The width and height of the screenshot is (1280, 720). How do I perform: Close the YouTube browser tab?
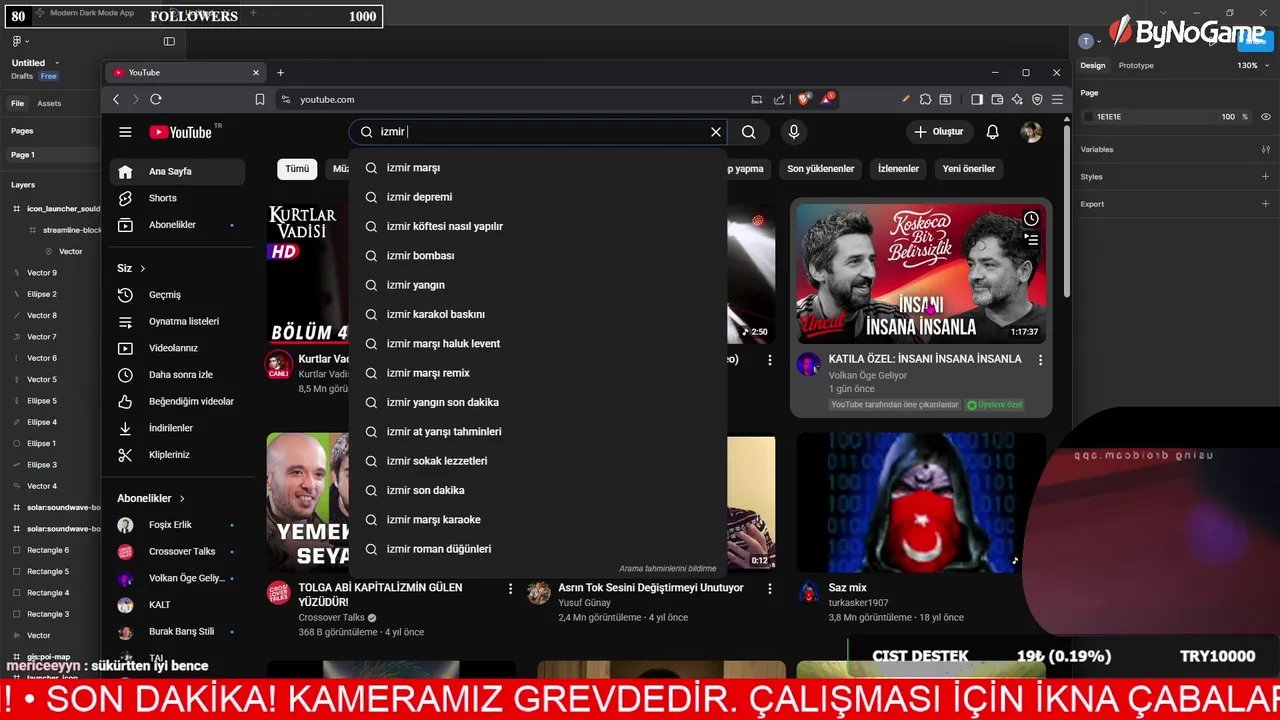pos(255,72)
